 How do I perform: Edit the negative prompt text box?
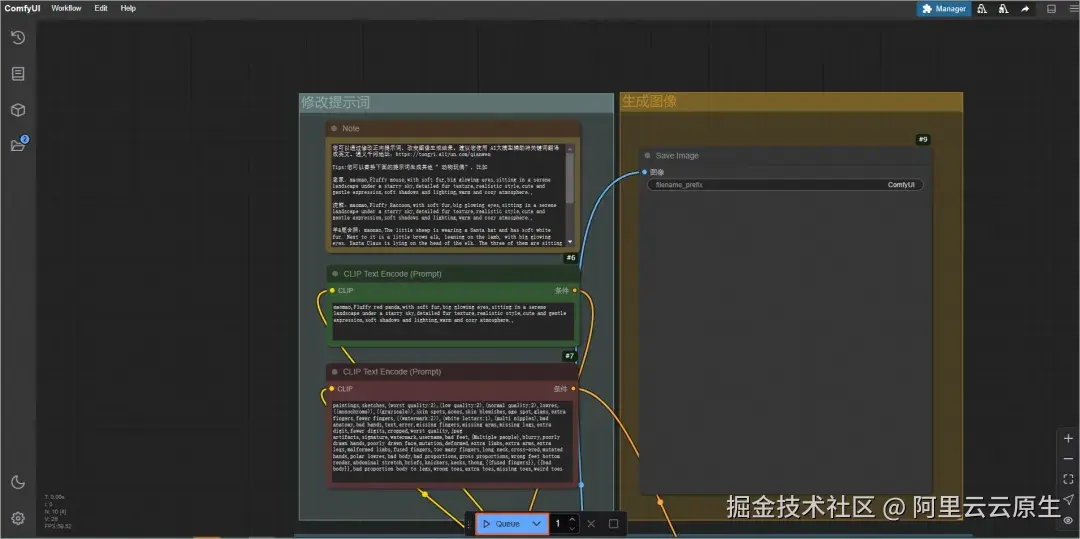pos(452,441)
